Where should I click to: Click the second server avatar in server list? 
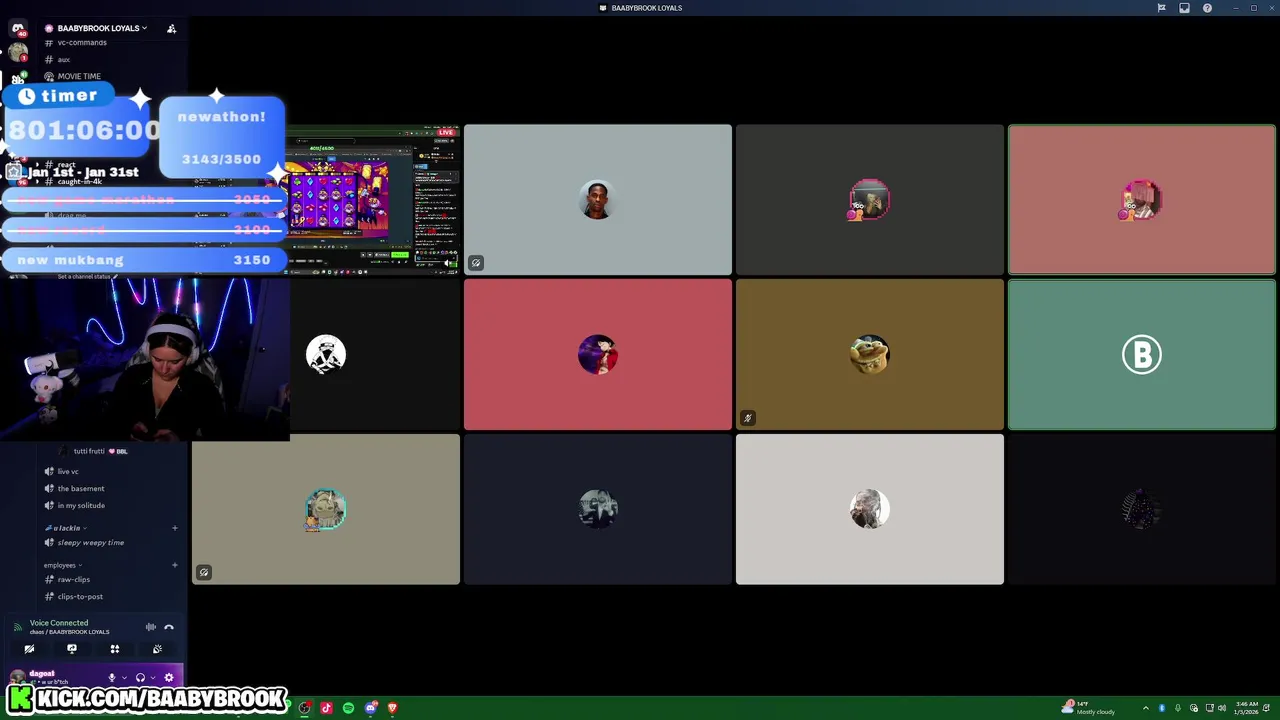(18, 52)
